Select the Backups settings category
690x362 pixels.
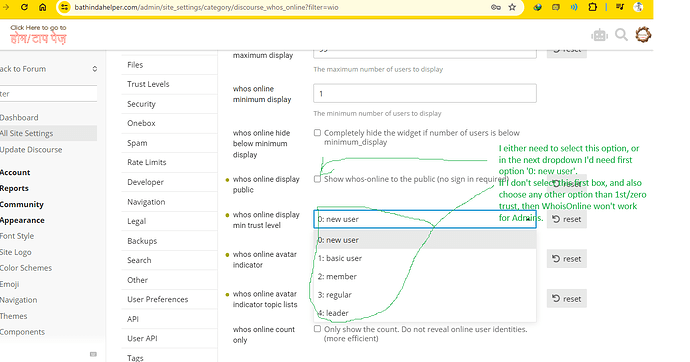point(169,241)
